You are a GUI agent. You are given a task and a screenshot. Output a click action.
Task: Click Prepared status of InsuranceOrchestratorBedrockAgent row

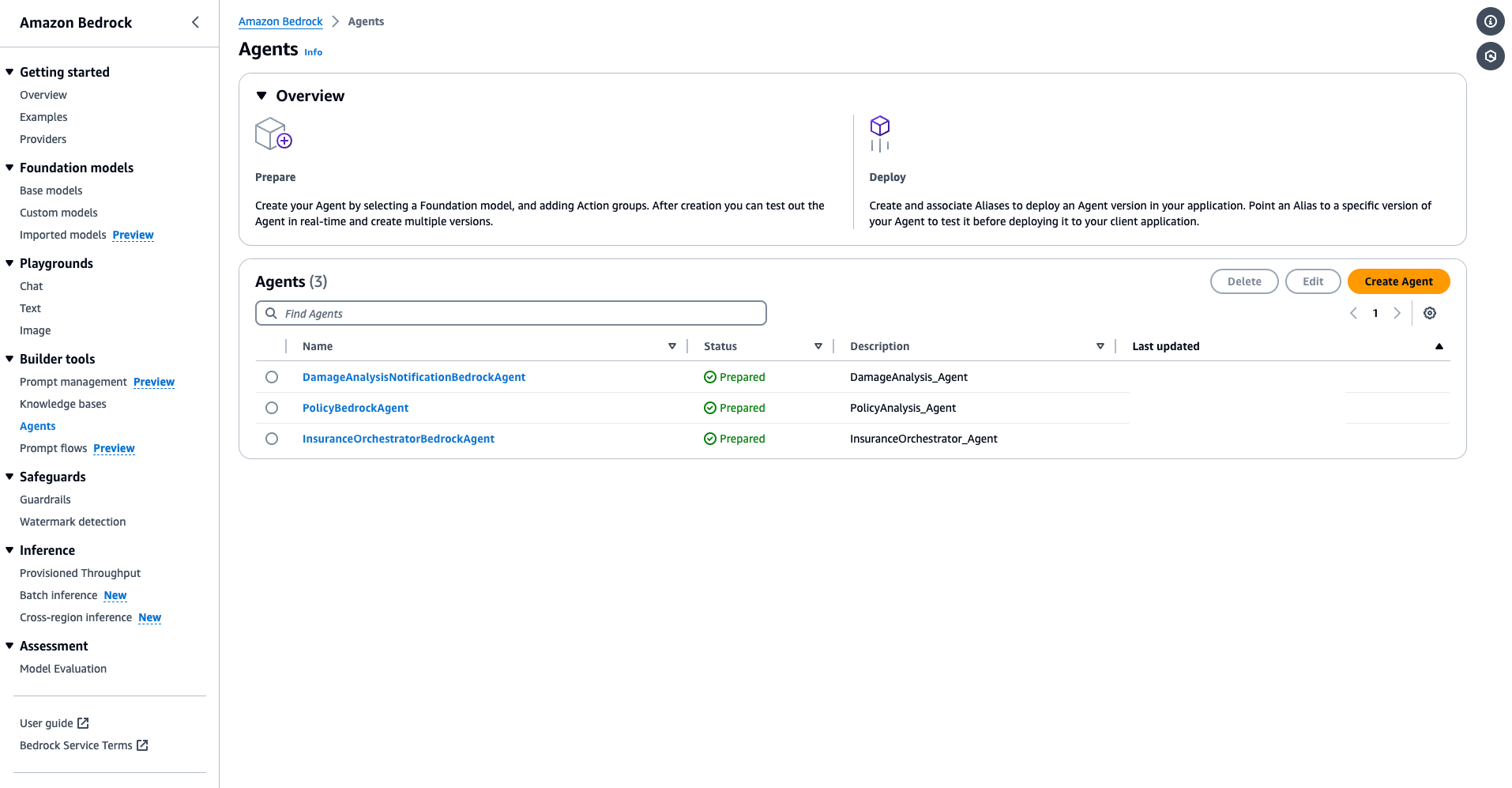[734, 439]
